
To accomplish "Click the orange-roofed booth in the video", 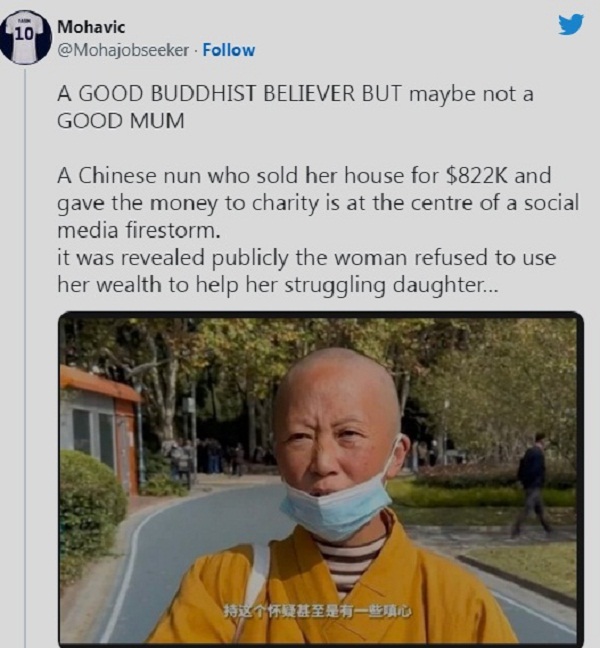I will 98,428.
